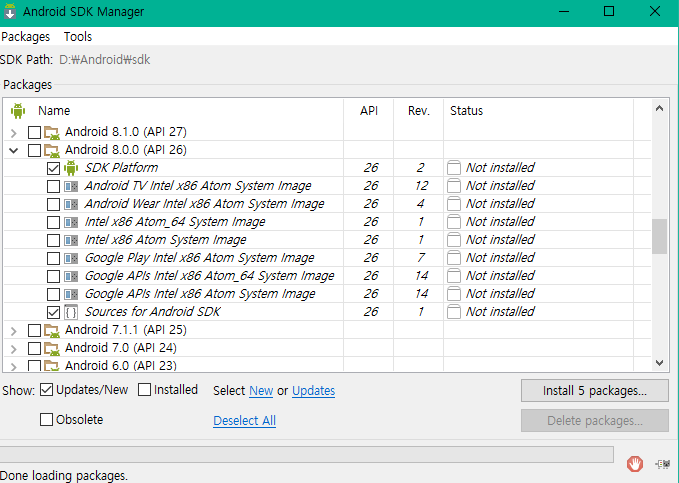Click the icon beside Google APIs Intel x86 Atom System Image
Image resolution: width=679 pixels, height=483 pixels.
coord(71,294)
